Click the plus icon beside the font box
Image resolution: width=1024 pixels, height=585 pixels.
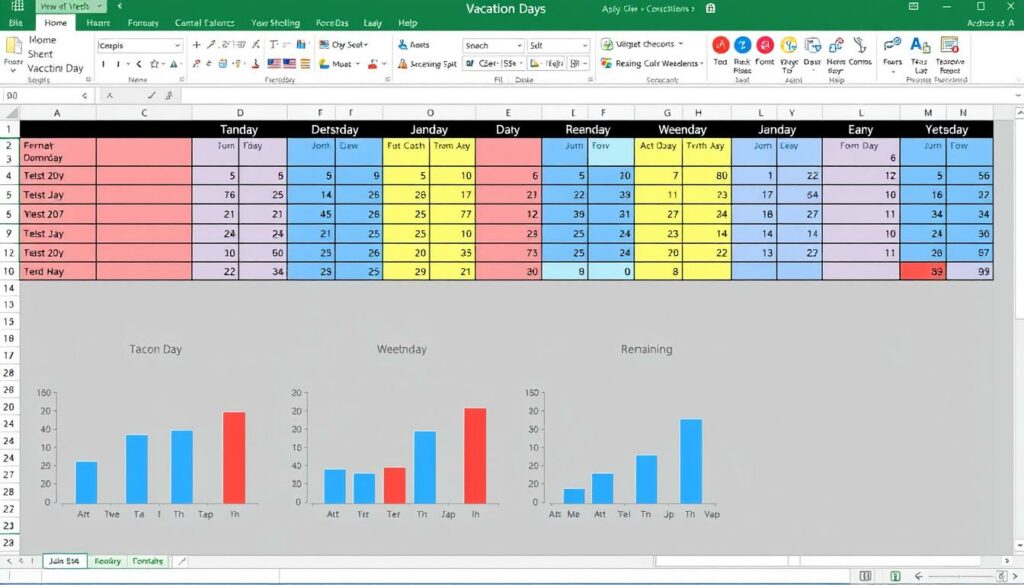point(197,45)
